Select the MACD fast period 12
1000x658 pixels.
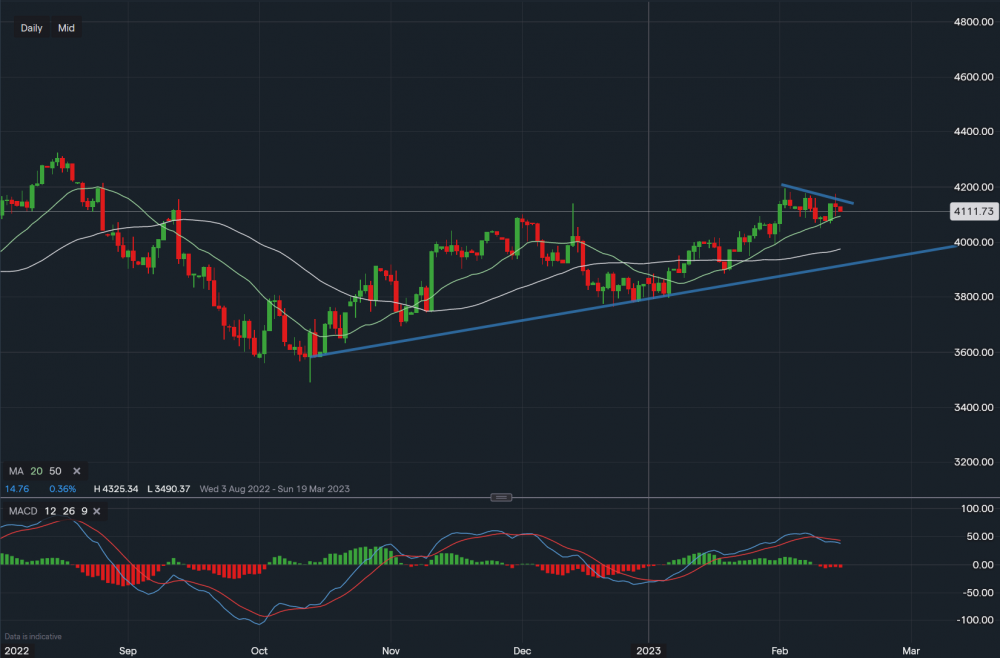pyautogui.click(x=50, y=511)
